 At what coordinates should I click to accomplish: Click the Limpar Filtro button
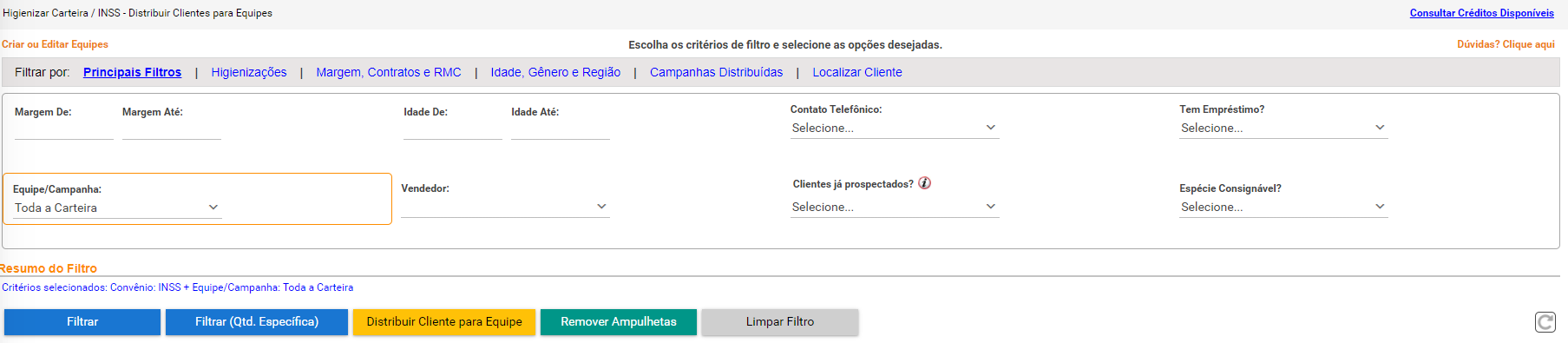tap(780, 322)
